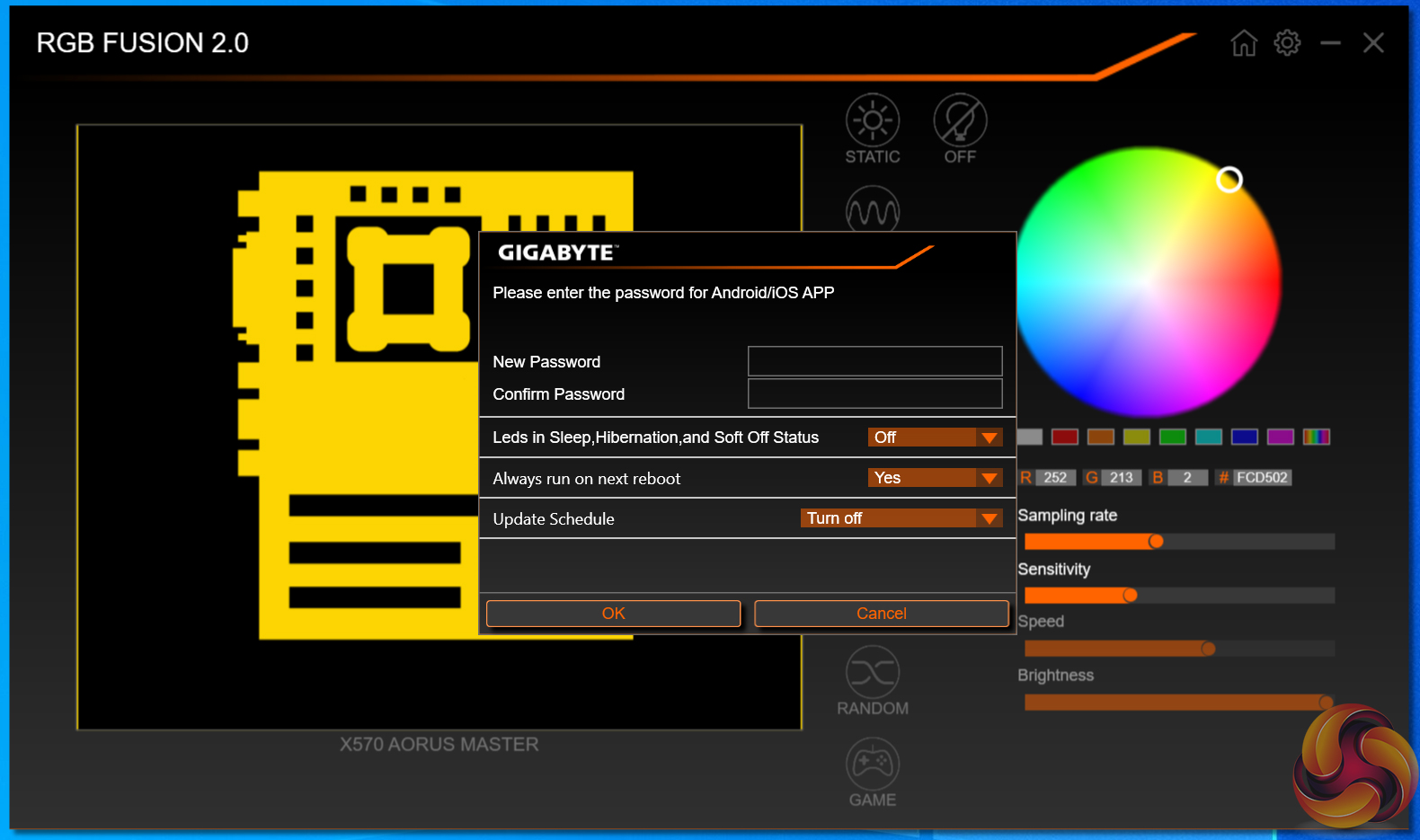Expand the Leds in Sleep status dropdown
Image resolution: width=1420 pixels, height=840 pixels.
pyautogui.click(x=989, y=438)
